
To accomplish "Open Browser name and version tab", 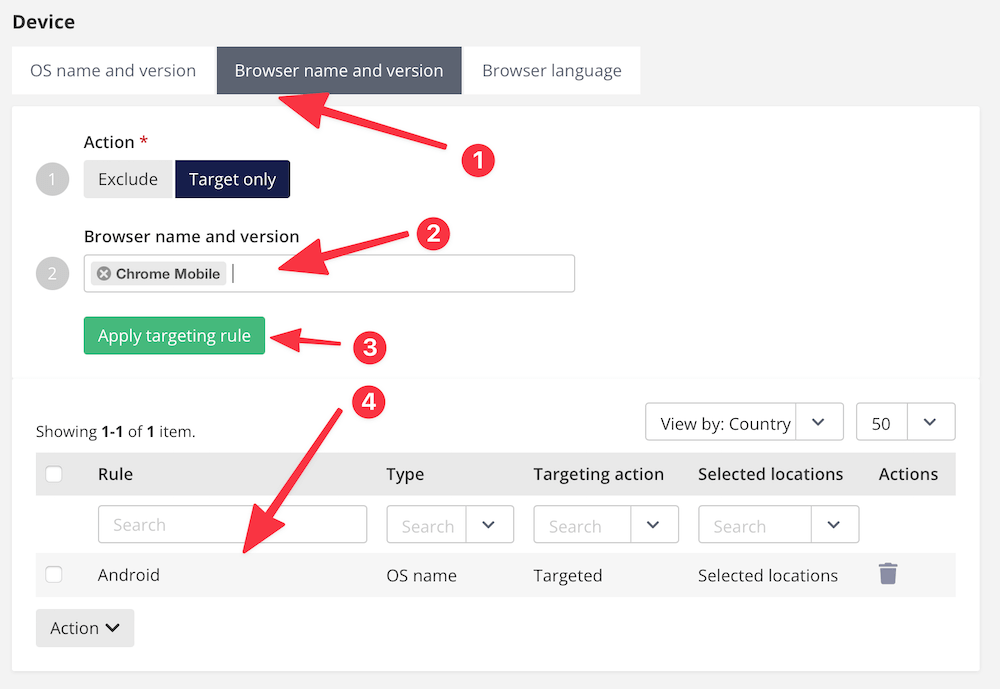I will click(x=339, y=70).
